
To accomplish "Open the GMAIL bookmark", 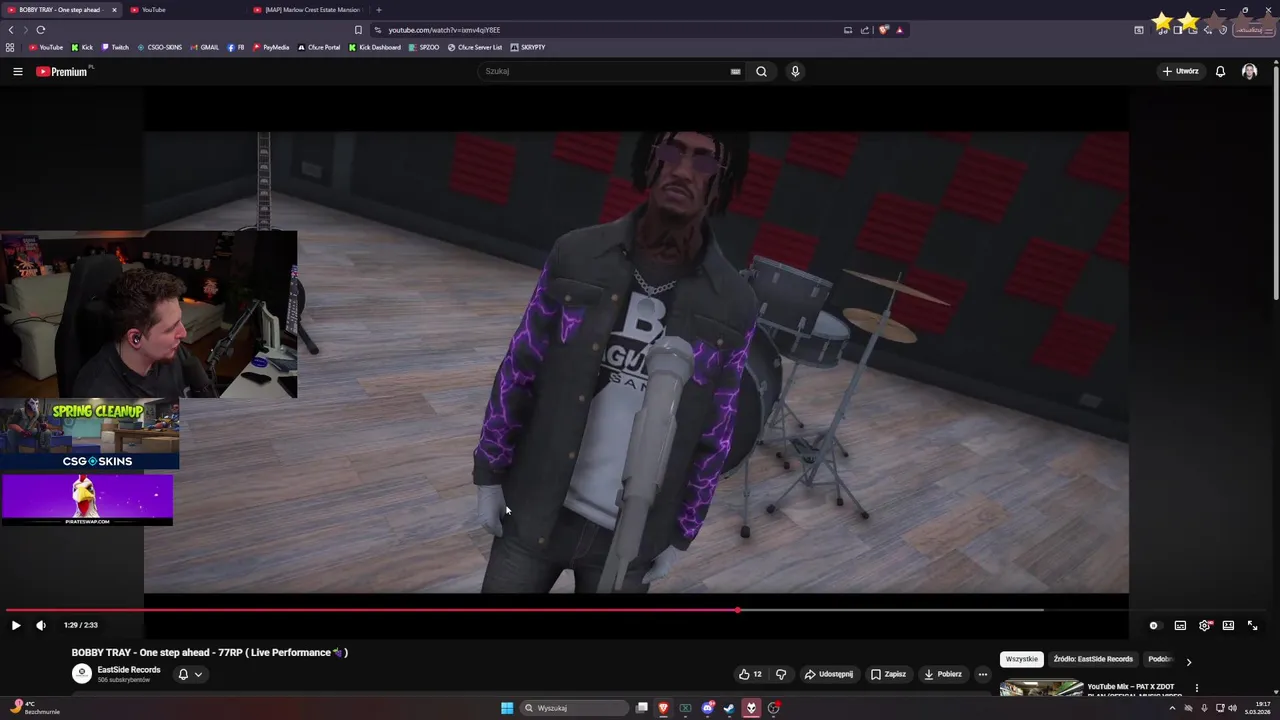I will (205, 47).
